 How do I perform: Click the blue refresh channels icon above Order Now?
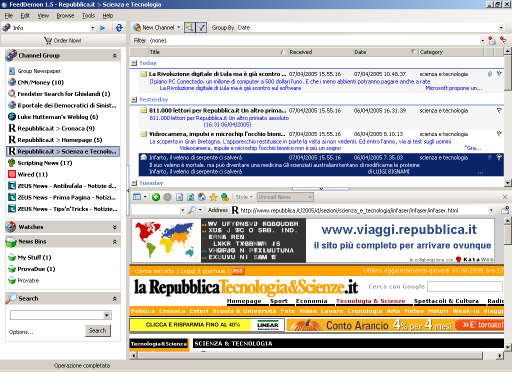[119, 28]
